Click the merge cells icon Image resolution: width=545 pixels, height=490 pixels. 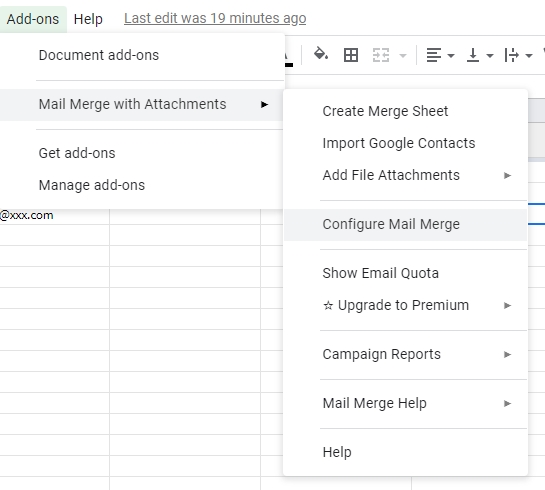click(381, 55)
